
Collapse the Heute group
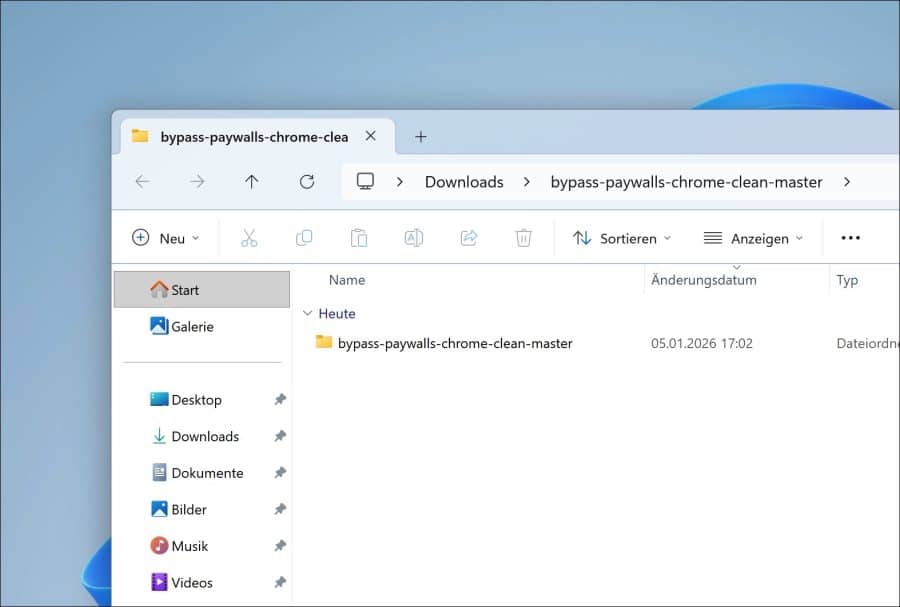pyautogui.click(x=307, y=314)
